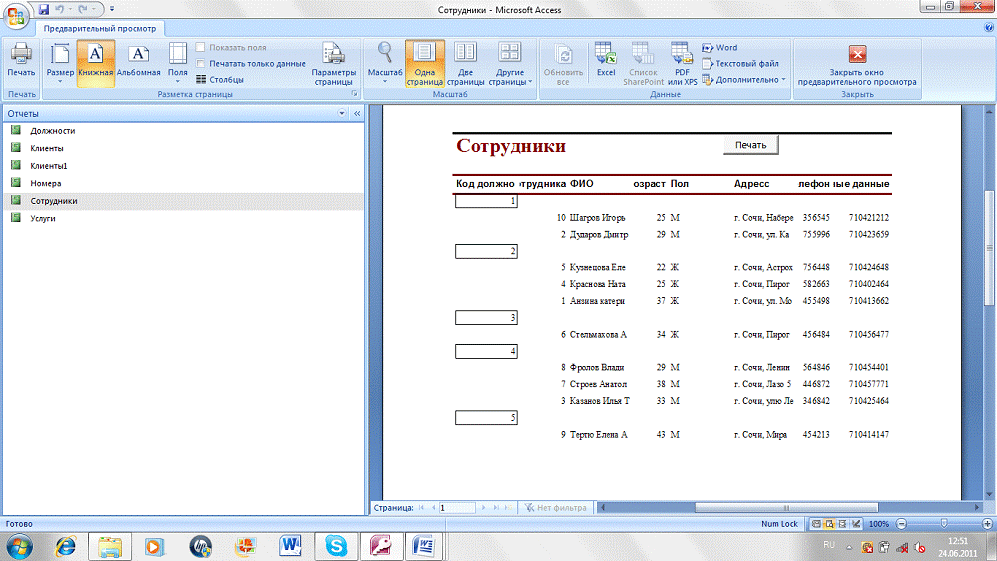Click the Print icon in the ribbon
The height and width of the screenshot is (561, 997).
click(20, 60)
